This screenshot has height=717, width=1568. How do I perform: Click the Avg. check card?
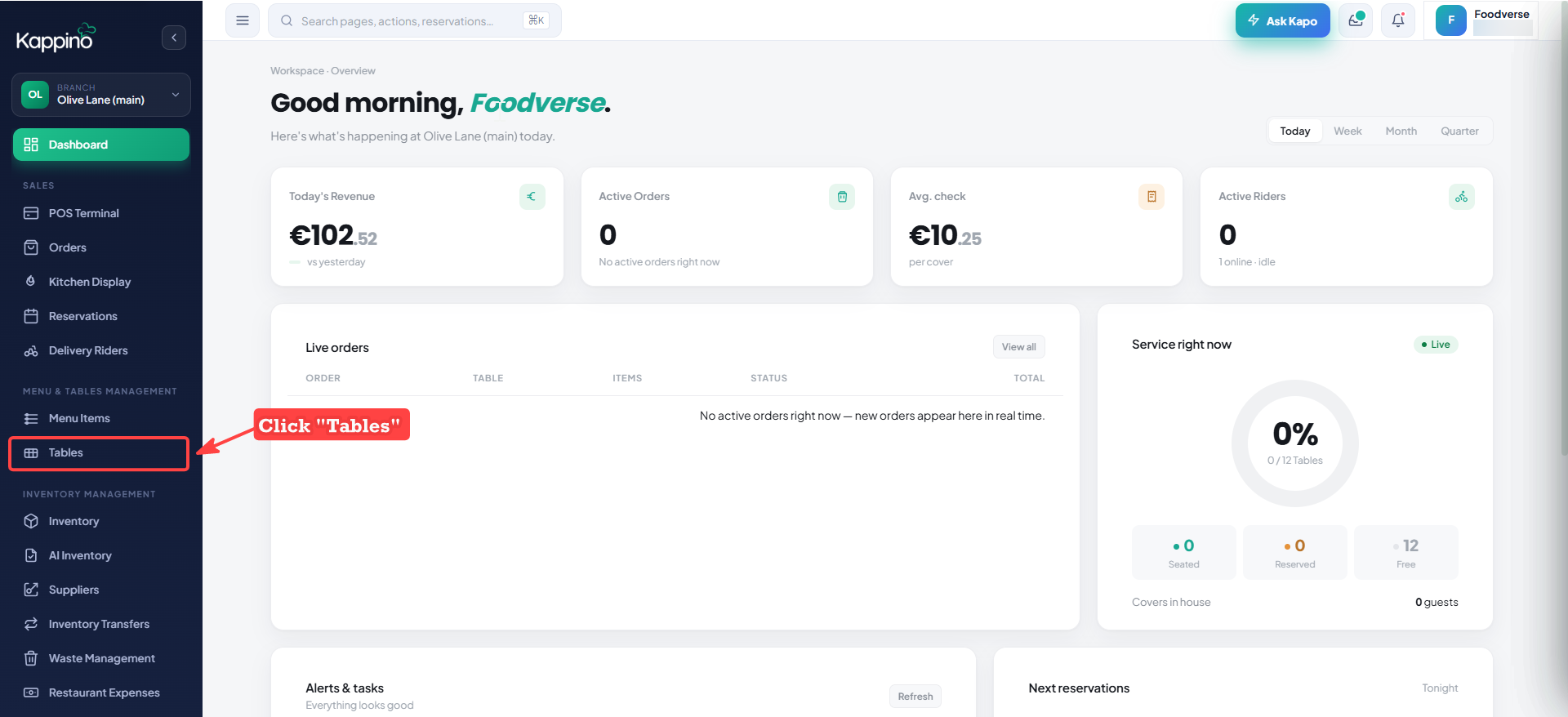pyautogui.click(x=1036, y=227)
